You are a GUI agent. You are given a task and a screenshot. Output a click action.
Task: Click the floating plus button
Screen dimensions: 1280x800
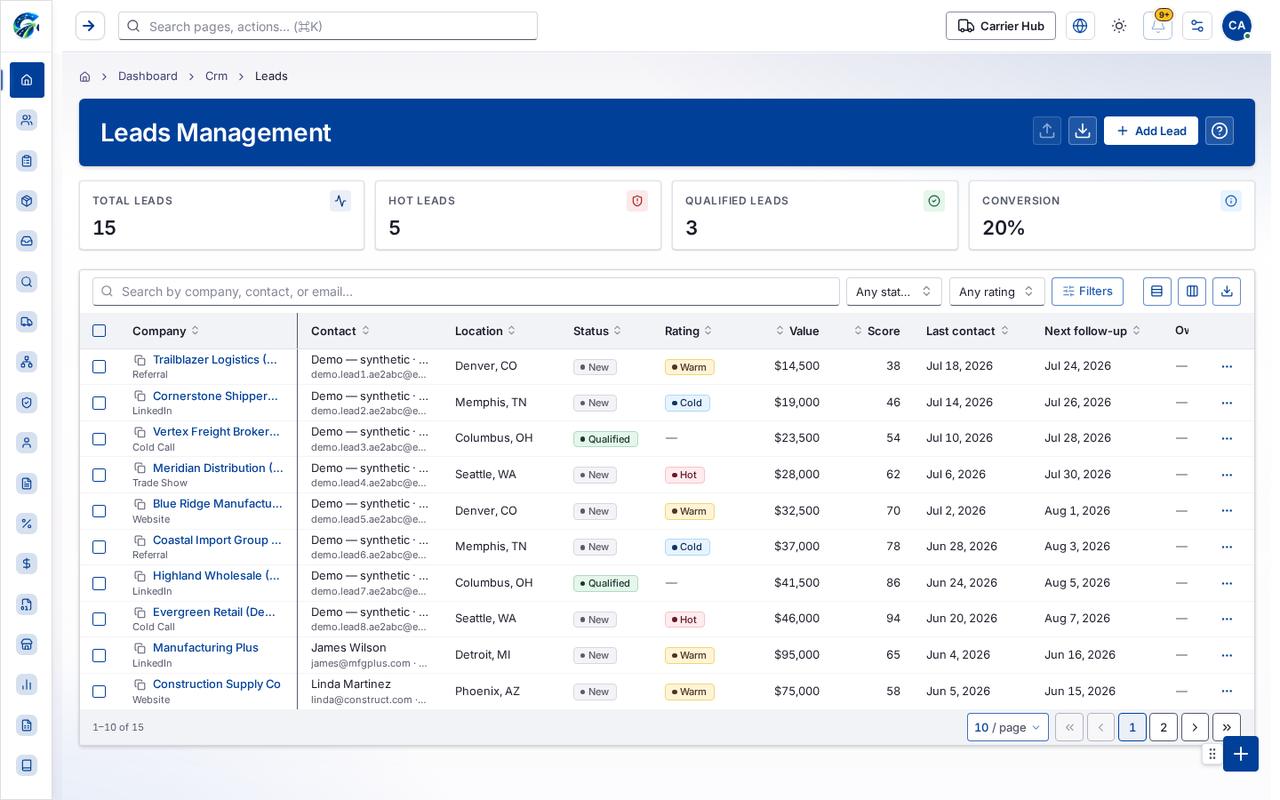pyautogui.click(x=1241, y=754)
